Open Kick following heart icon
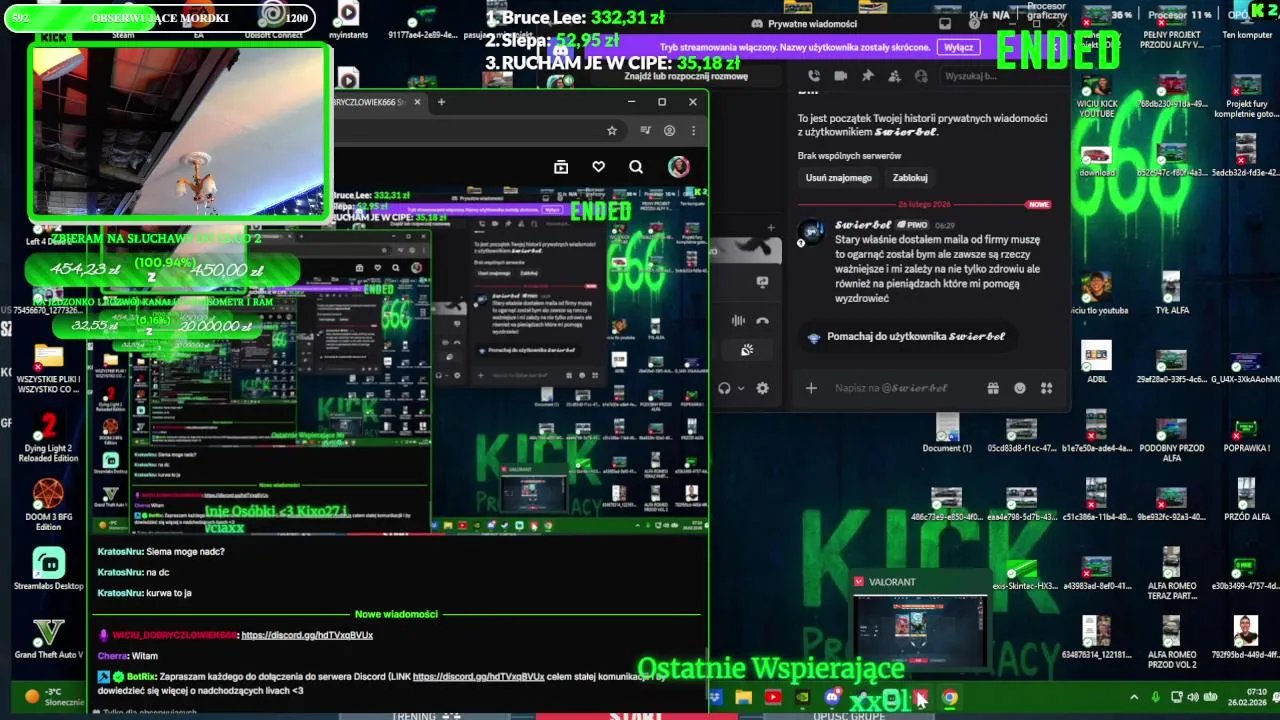The height and width of the screenshot is (720, 1280). 598,167
